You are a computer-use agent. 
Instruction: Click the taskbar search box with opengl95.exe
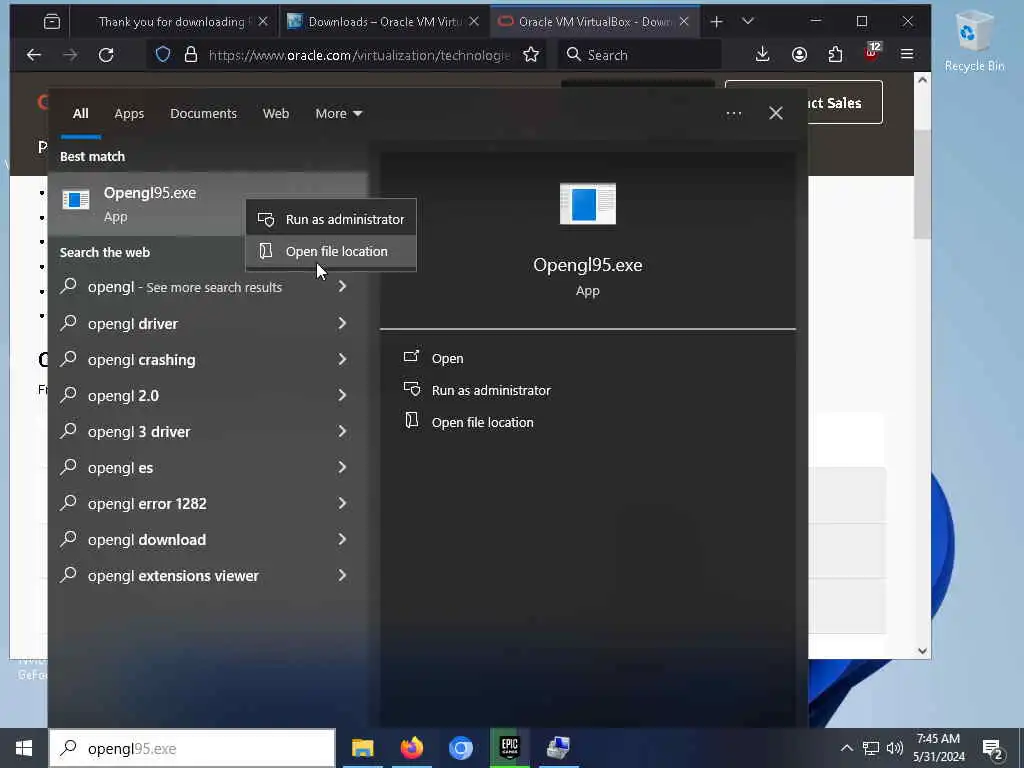(192, 748)
